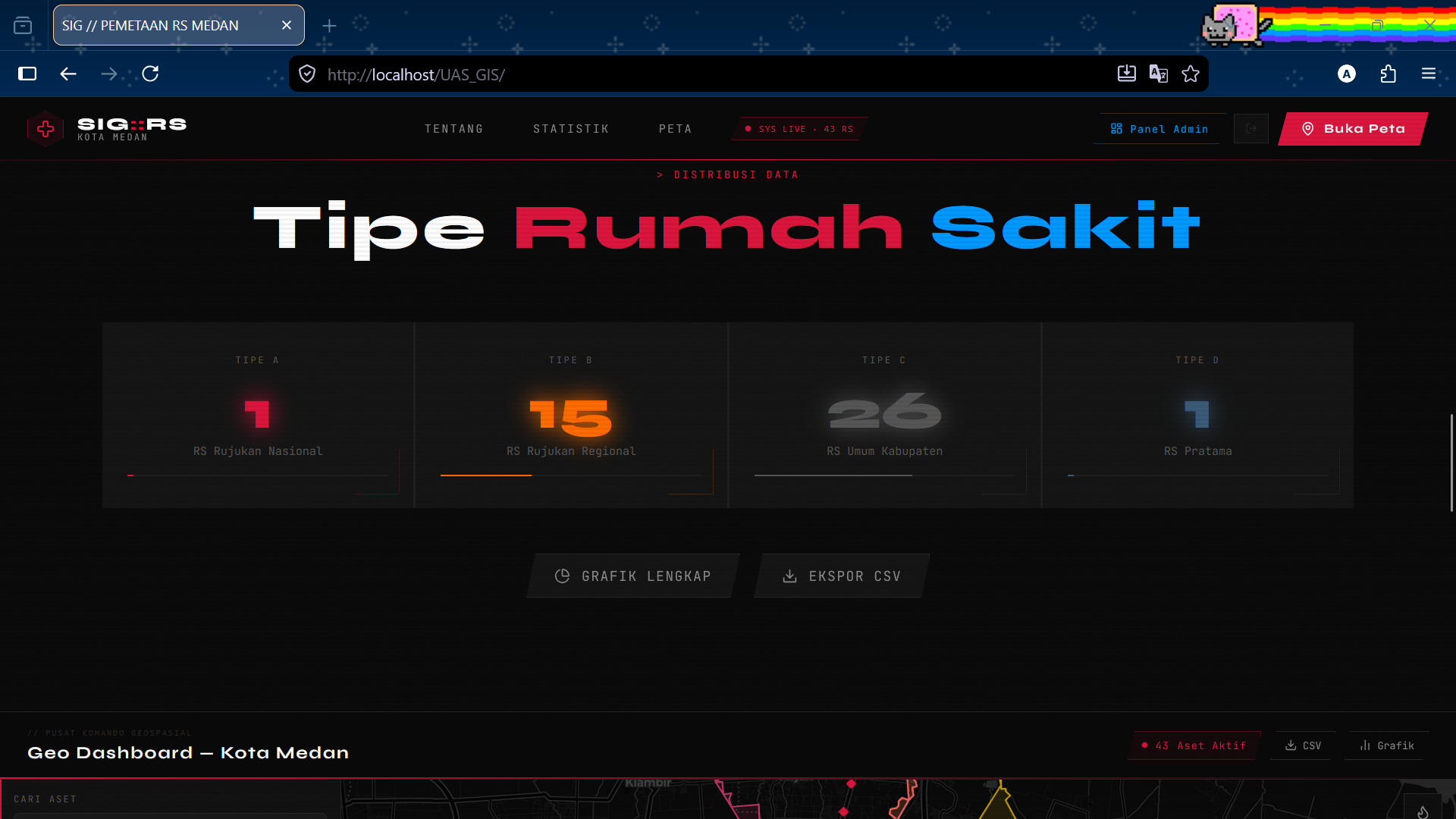The image size is (1456, 819).
Task: Open the PETA navigation item
Action: (x=676, y=129)
